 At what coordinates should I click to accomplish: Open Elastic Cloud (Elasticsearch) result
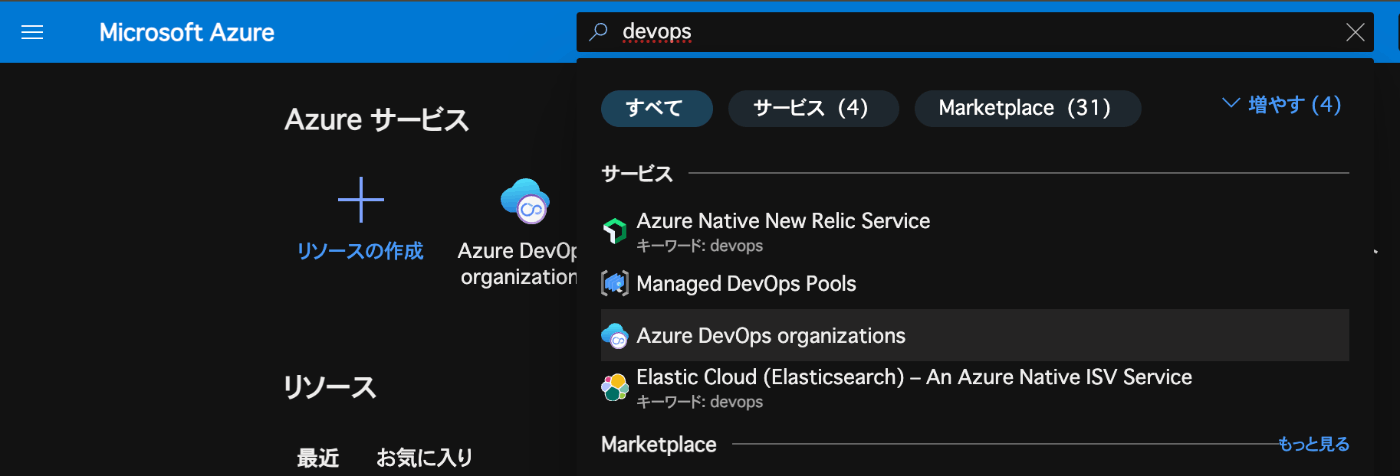975,388
